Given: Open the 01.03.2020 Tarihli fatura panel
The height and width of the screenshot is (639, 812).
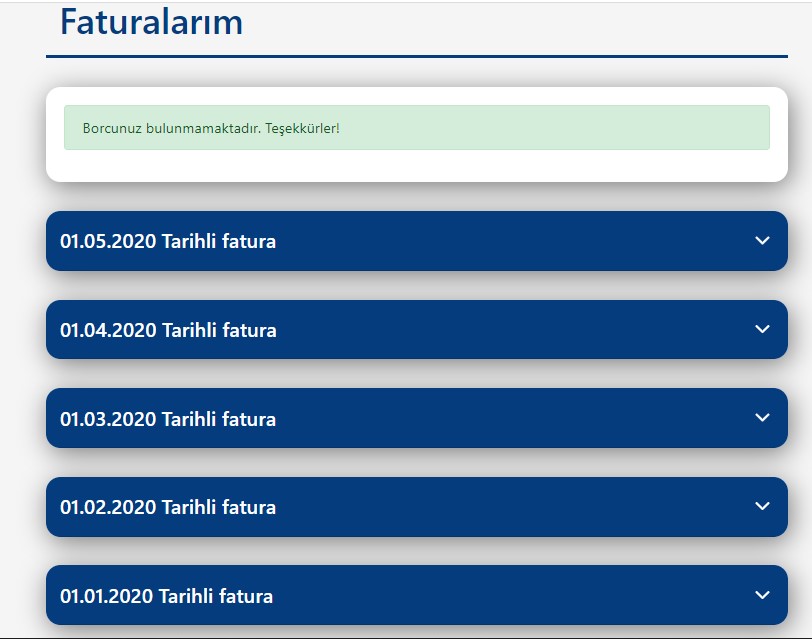Looking at the screenshot, I should tap(417, 418).
